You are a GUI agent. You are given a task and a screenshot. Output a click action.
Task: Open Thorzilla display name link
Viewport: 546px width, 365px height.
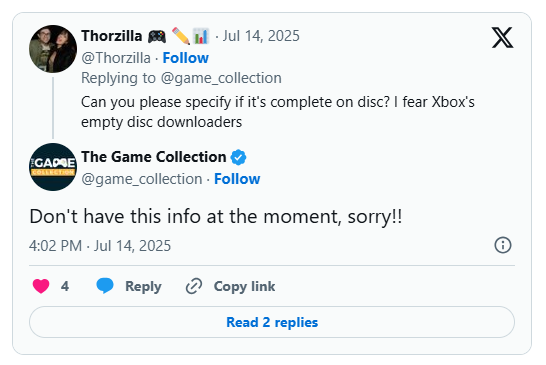112,36
